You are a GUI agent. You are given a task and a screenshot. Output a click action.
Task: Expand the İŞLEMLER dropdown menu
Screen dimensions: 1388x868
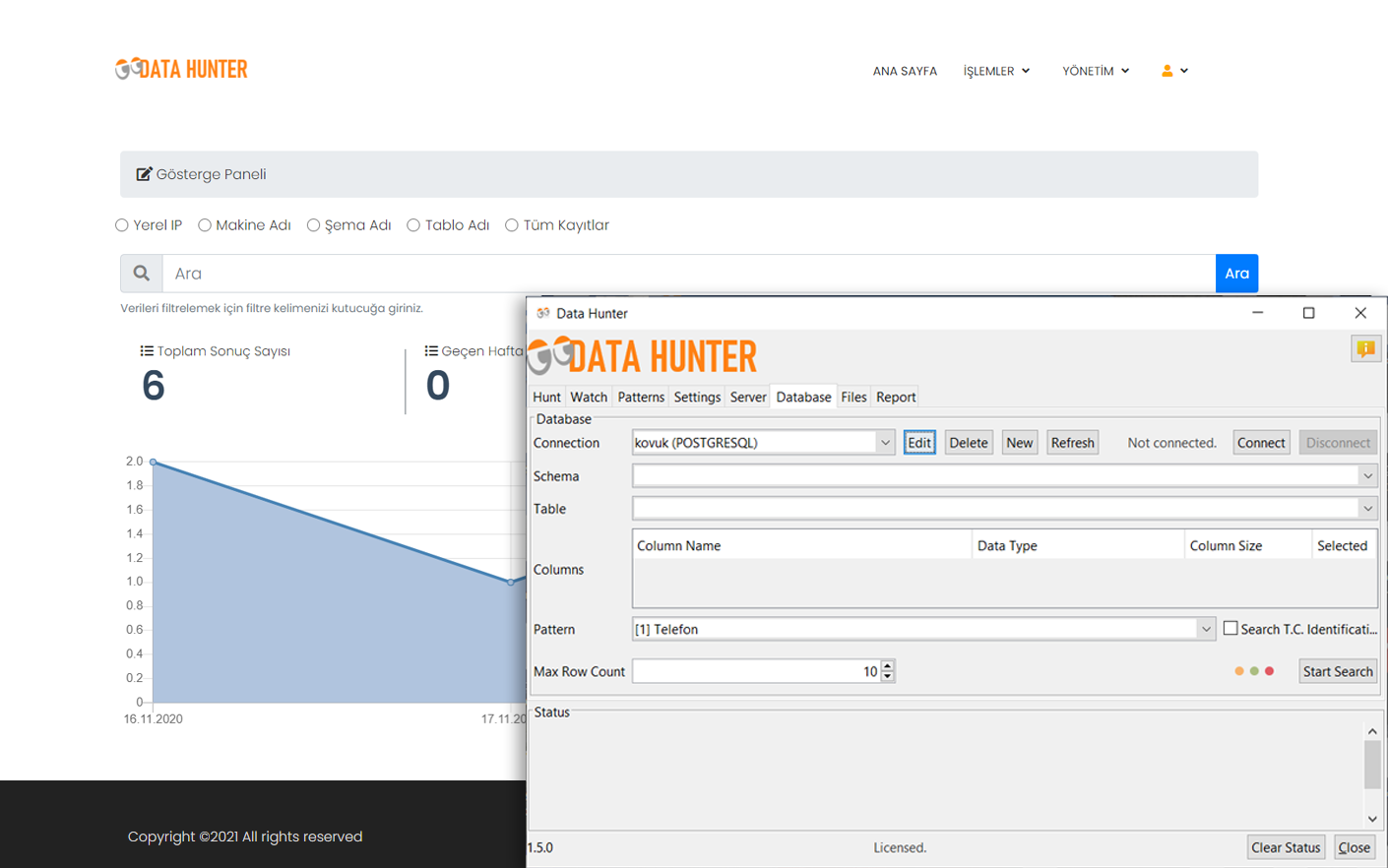tap(996, 71)
